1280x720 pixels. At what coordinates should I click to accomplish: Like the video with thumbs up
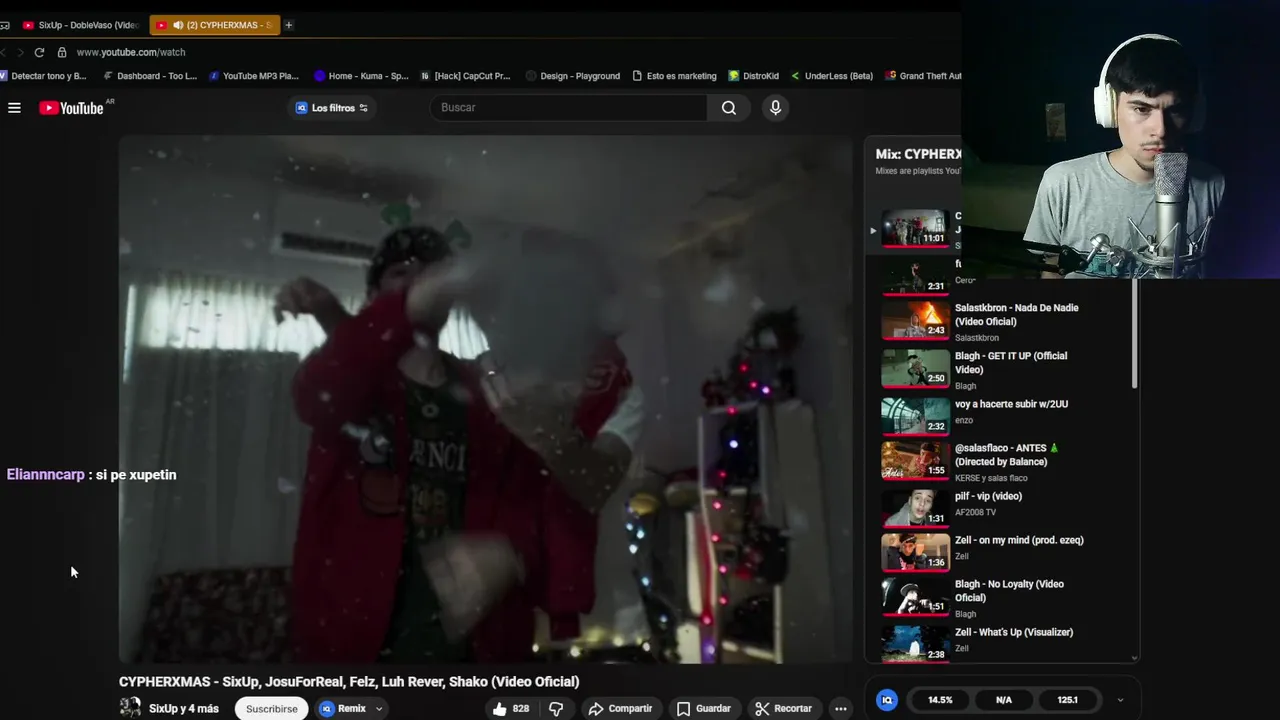pos(510,709)
